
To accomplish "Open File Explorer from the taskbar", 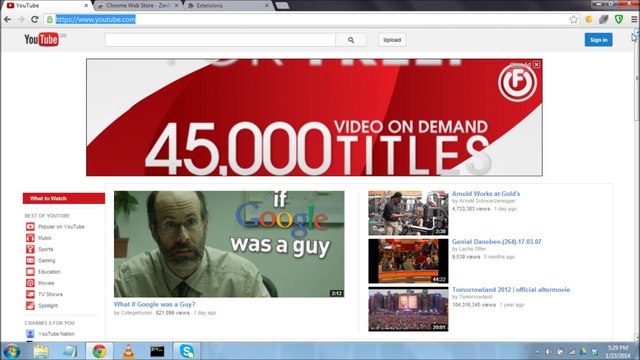I will tap(41, 351).
